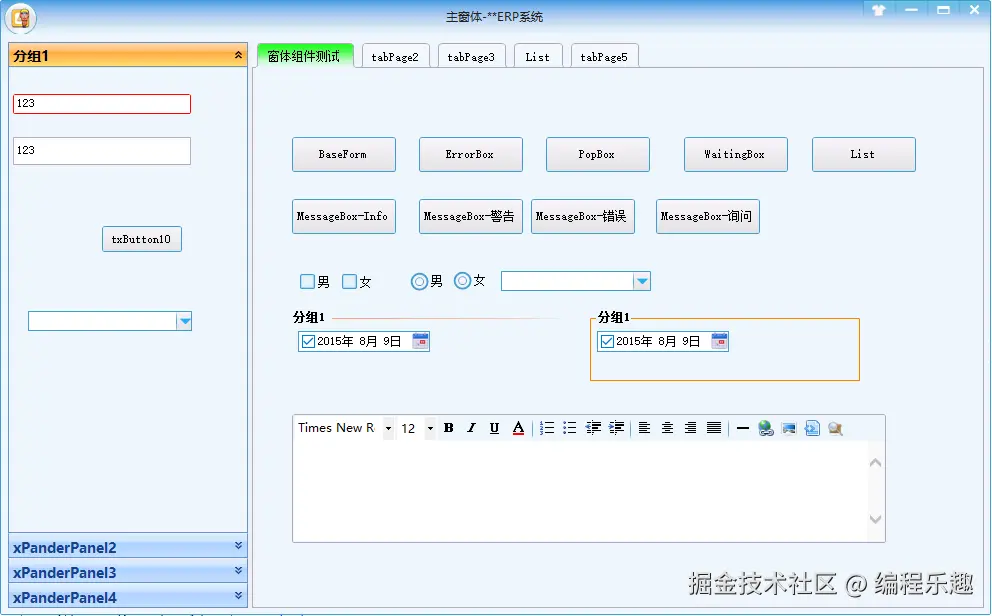Collapse the 分组1 sidebar panel

[239, 55]
